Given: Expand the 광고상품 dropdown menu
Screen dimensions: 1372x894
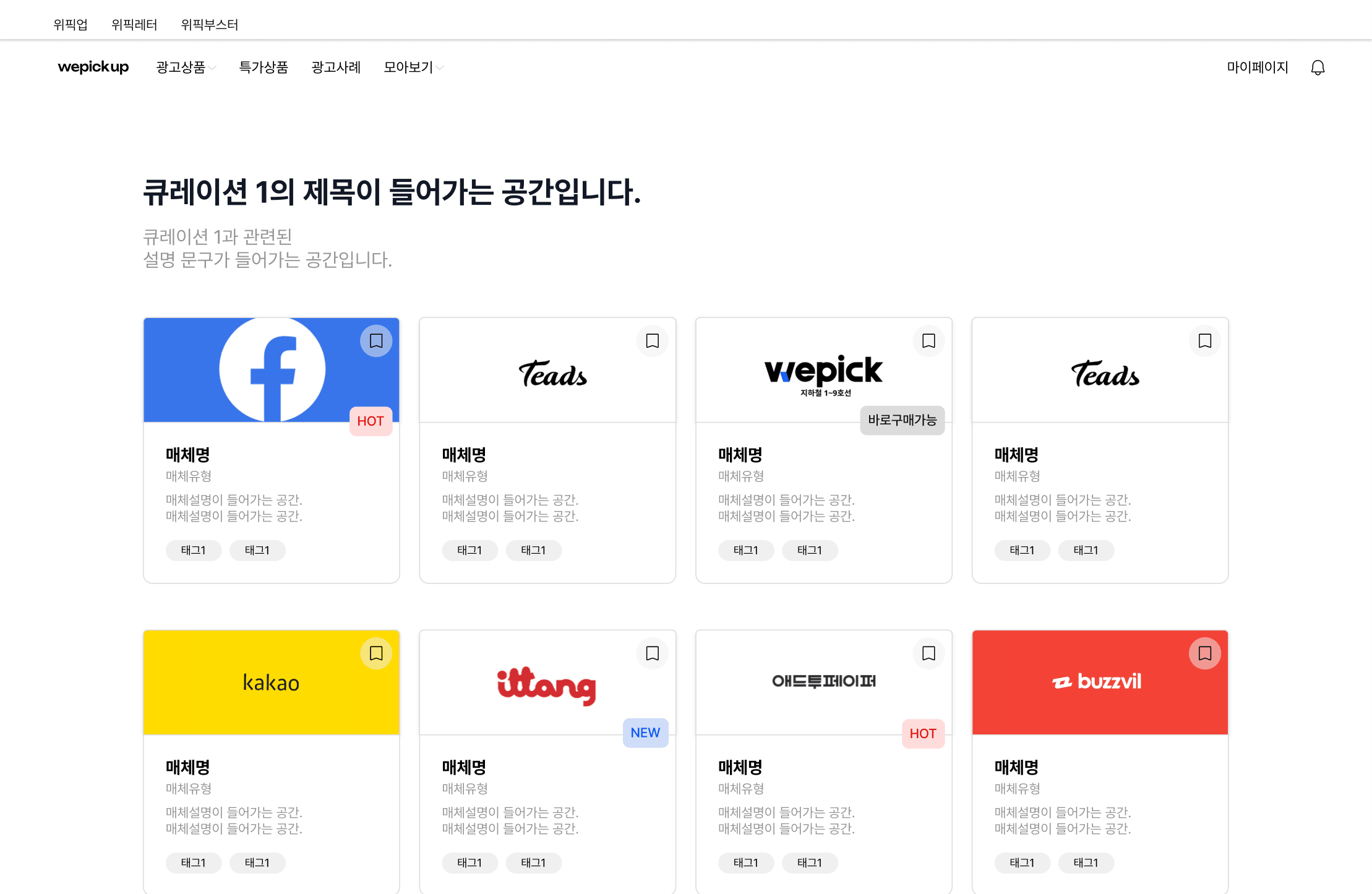Looking at the screenshot, I should pos(186,67).
